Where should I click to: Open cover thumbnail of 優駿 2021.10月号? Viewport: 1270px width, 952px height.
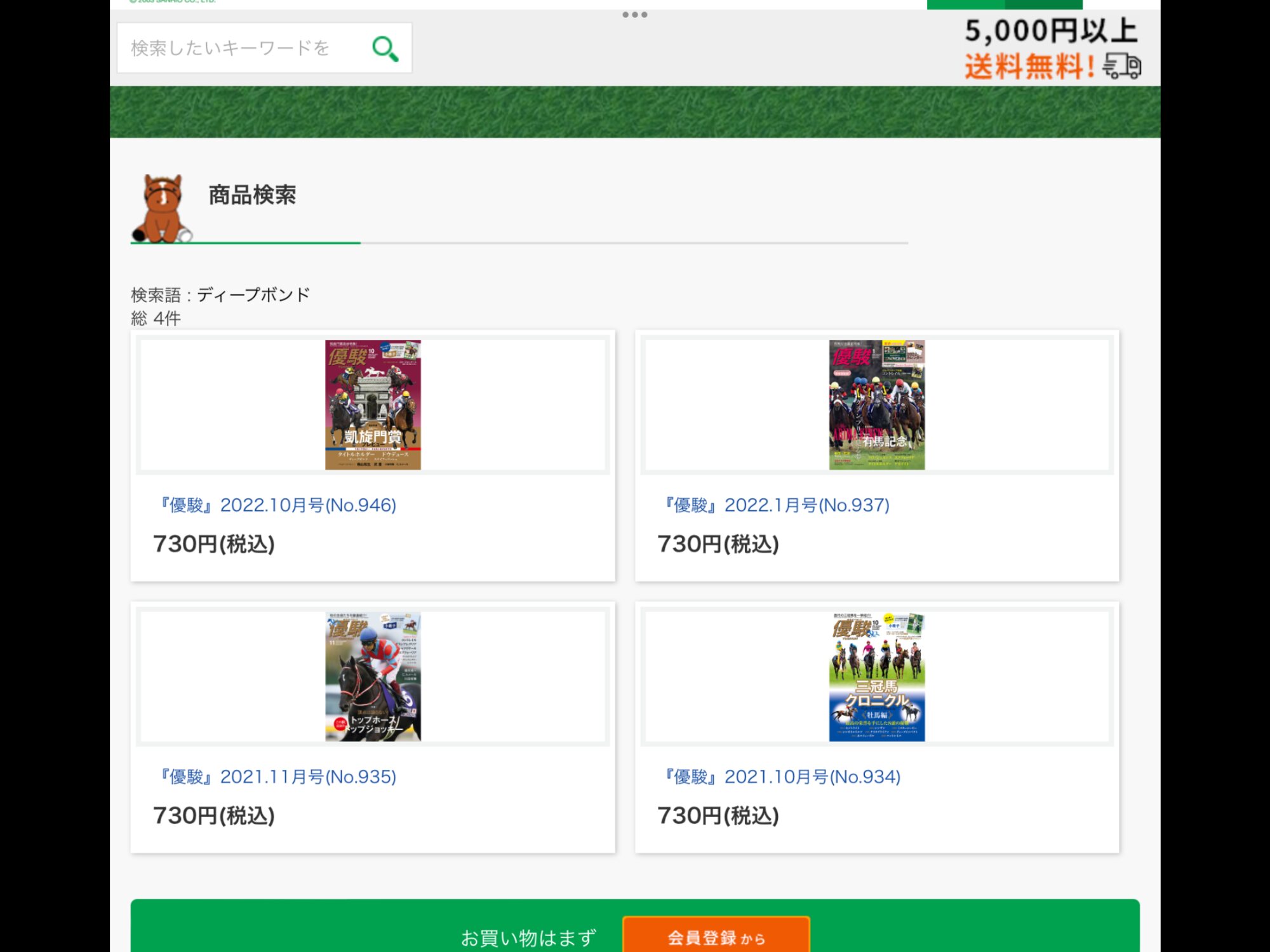tap(876, 677)
